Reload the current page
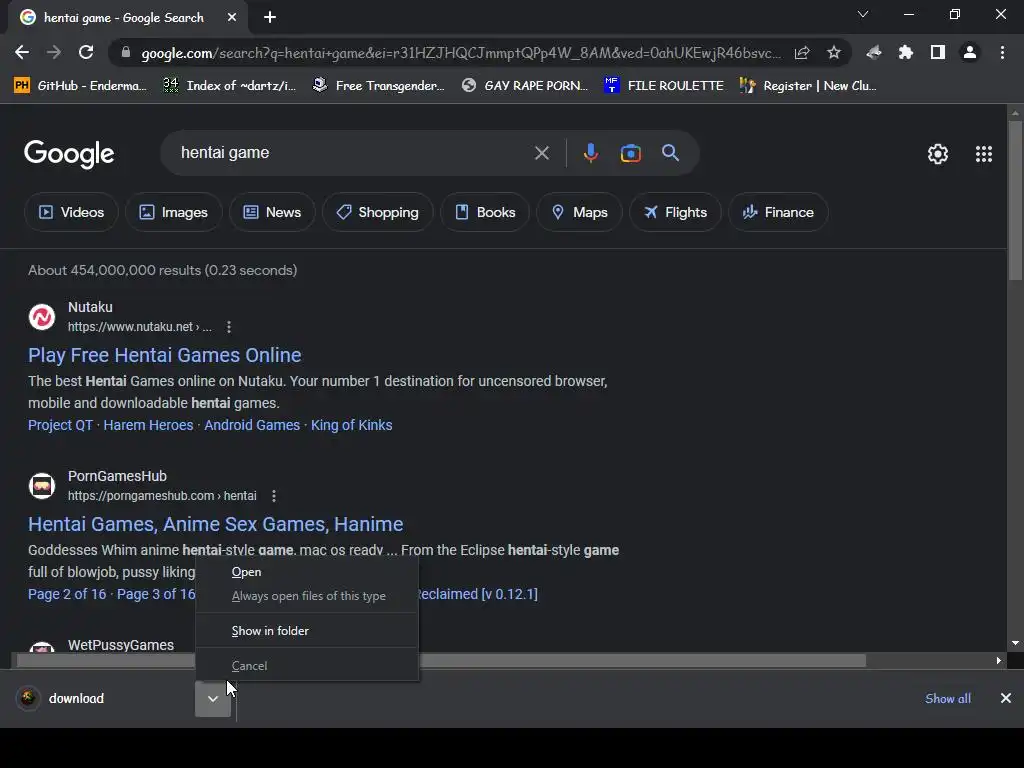 [86, 53]
